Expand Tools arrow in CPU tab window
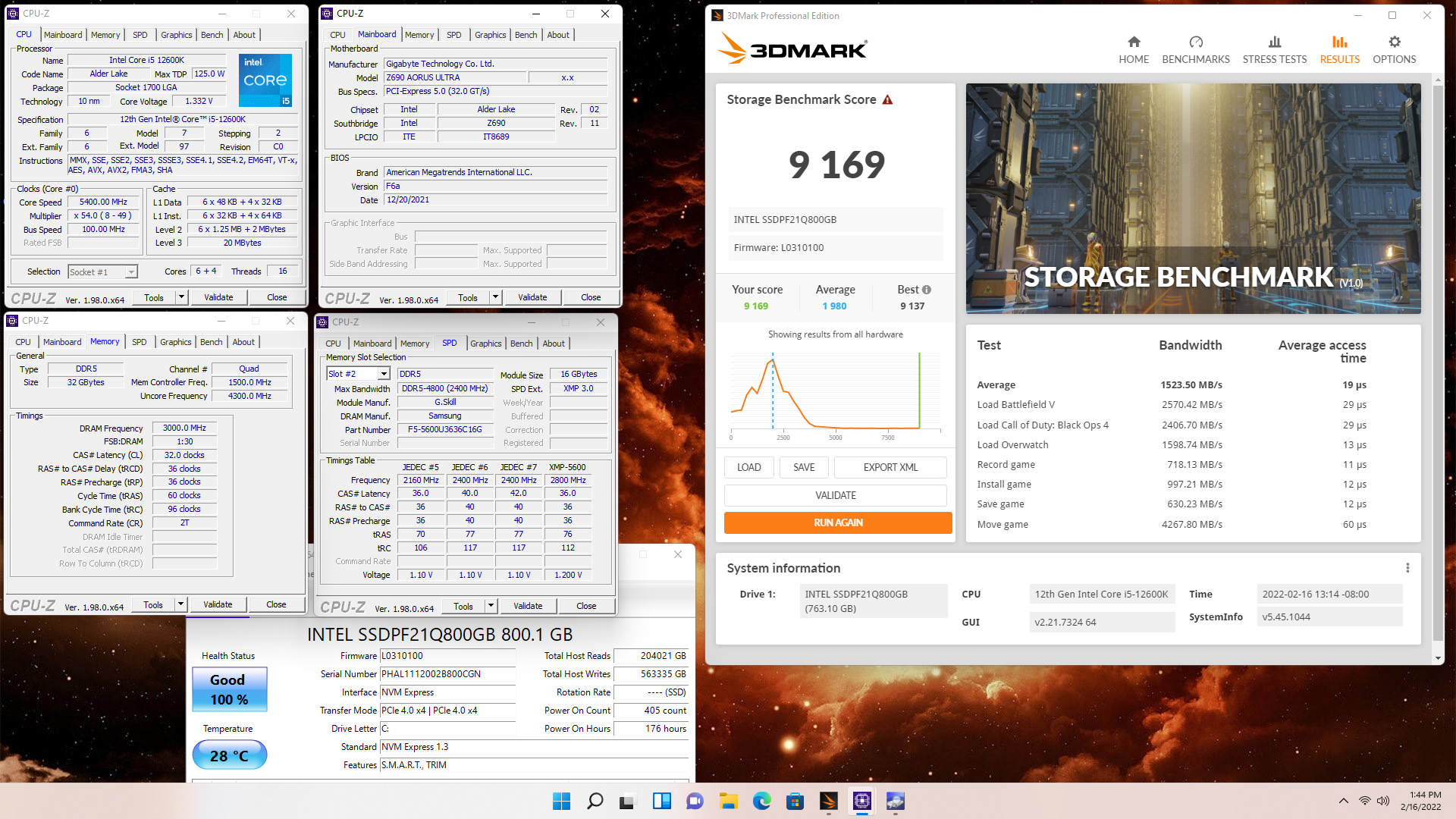This screenshot has width=1456, height=819. tap(181, 297)
